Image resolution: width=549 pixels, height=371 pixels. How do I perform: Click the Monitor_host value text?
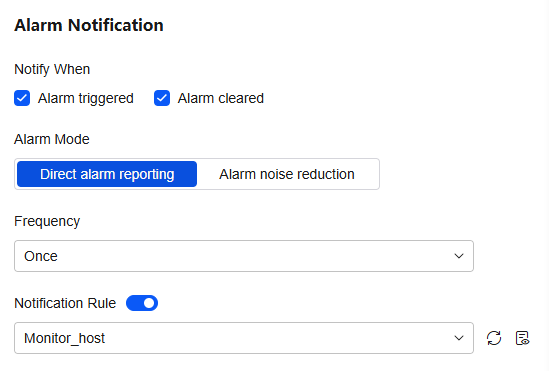(x=64, y=338)
